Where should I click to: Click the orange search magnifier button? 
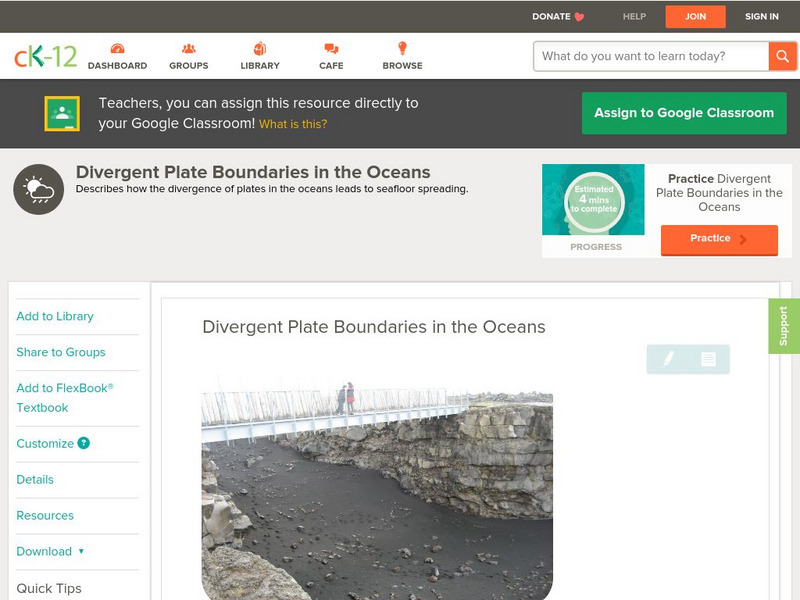782,56
